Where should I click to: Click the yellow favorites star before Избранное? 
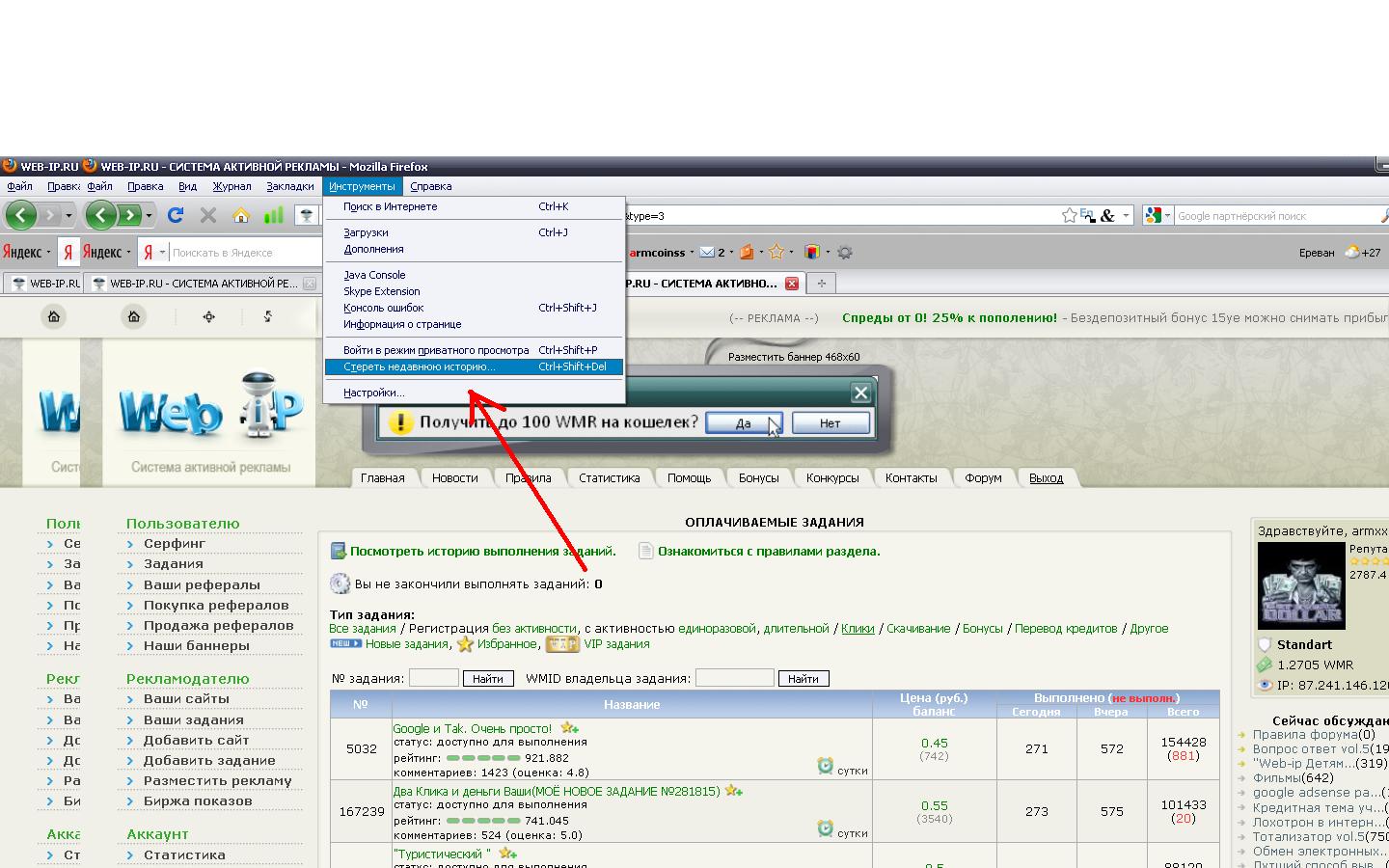tap(465, 644)
